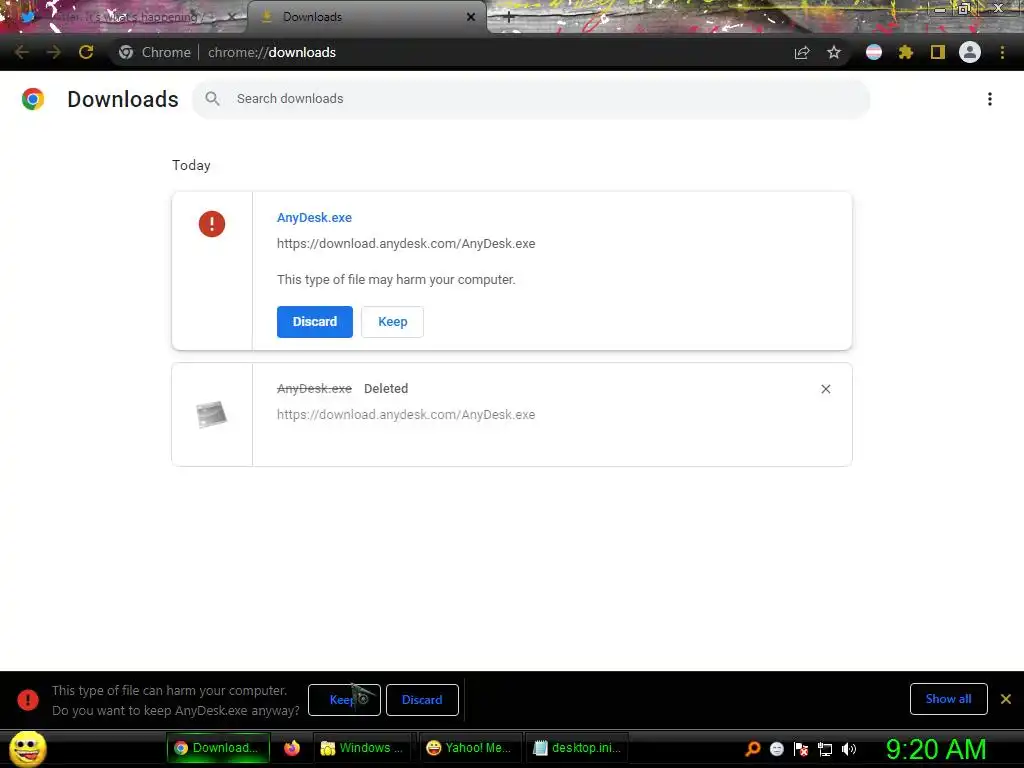The width and height of the screenshot is (1024, 768).
Task: Open the Extensions puzzle icon
Action: tap(906, 52)
